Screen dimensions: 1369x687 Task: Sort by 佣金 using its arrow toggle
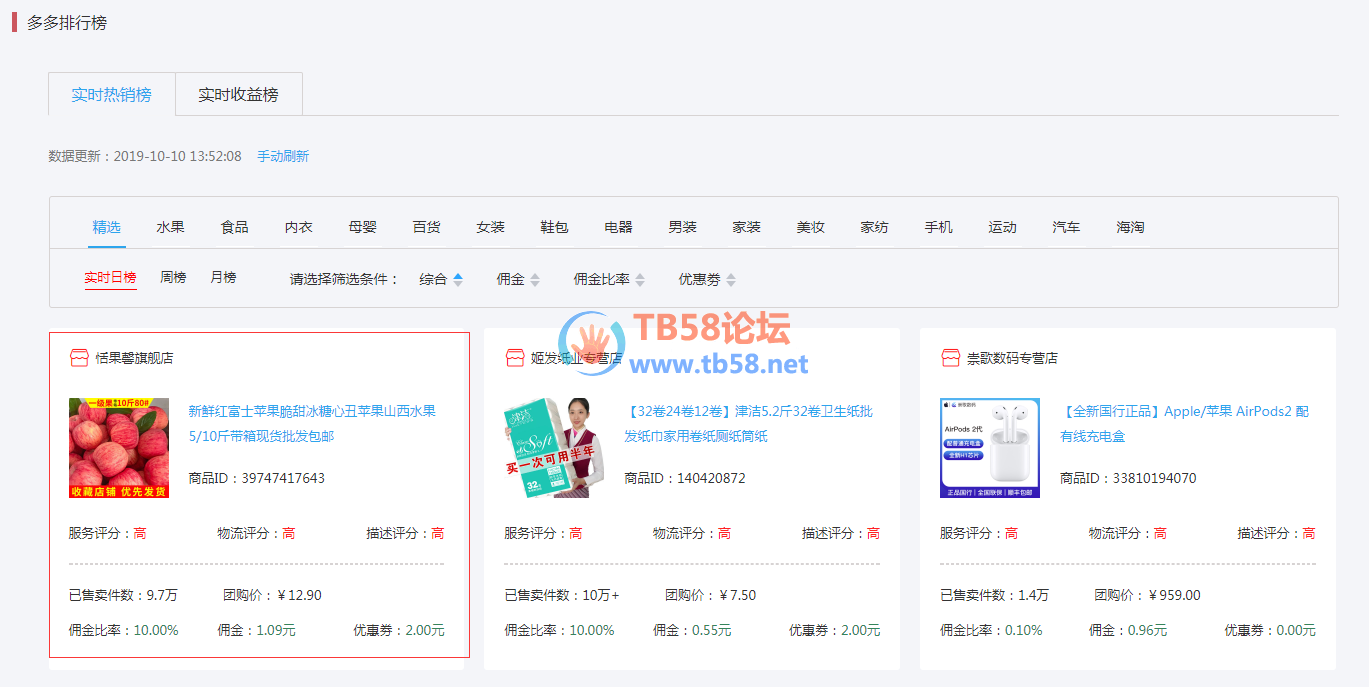click(x=535, y=280)
